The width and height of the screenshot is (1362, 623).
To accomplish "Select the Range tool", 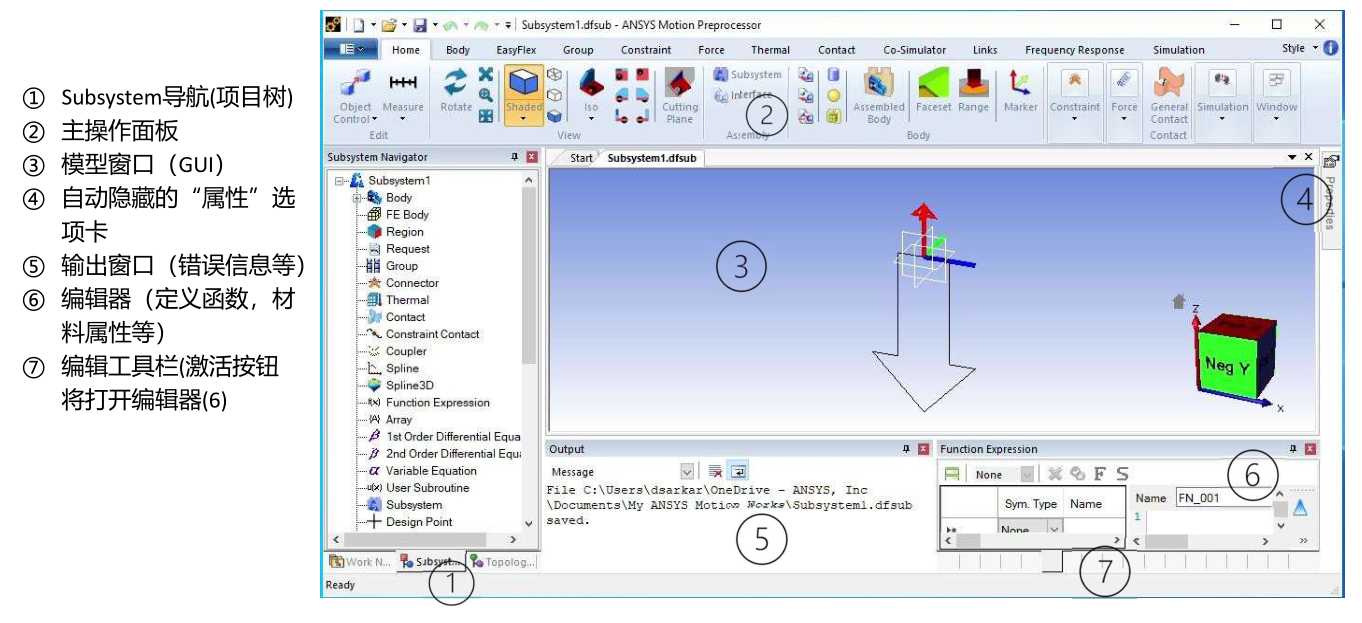I will pos(973,91).
